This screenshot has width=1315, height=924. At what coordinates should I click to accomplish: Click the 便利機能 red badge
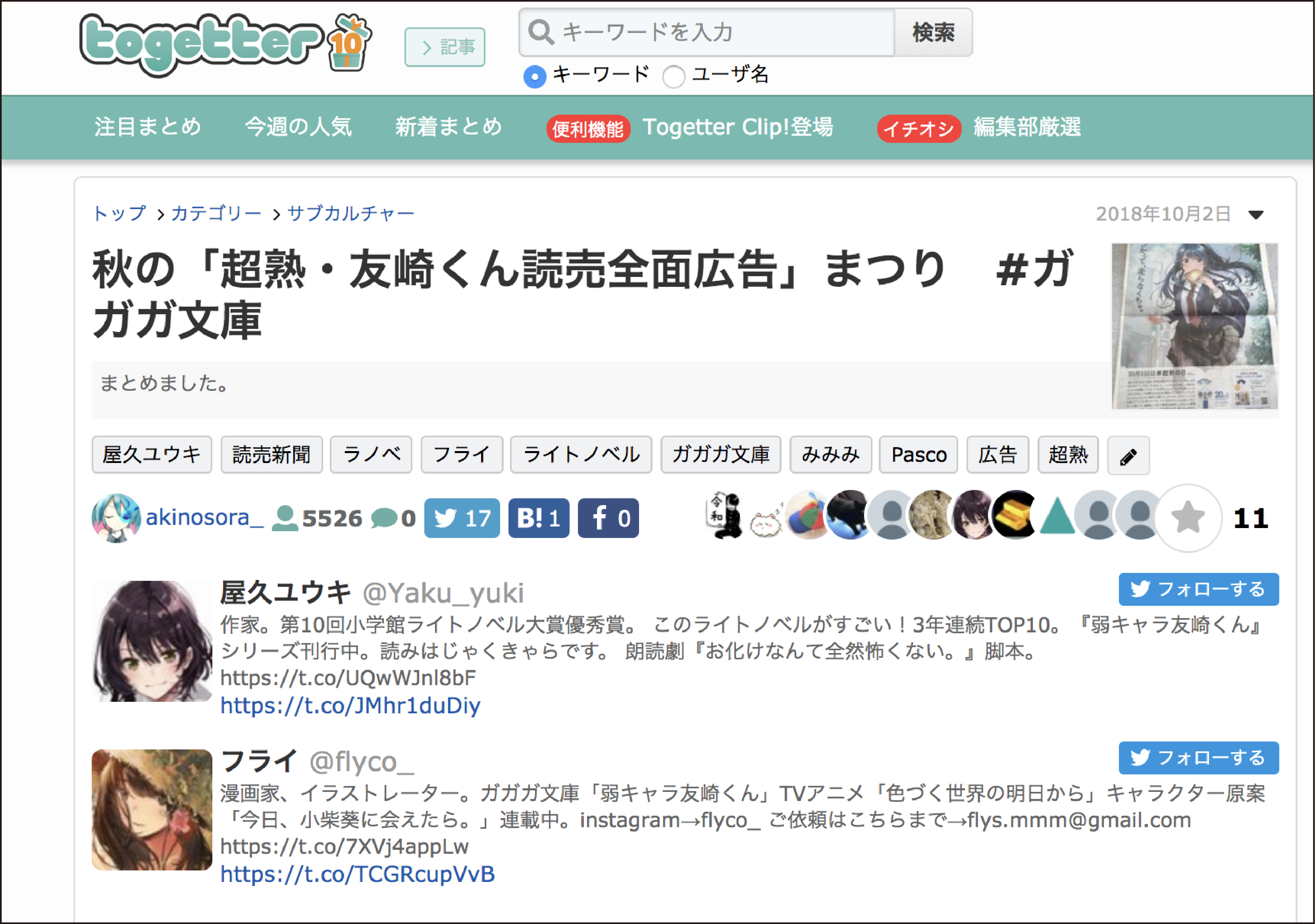[588, 128]
